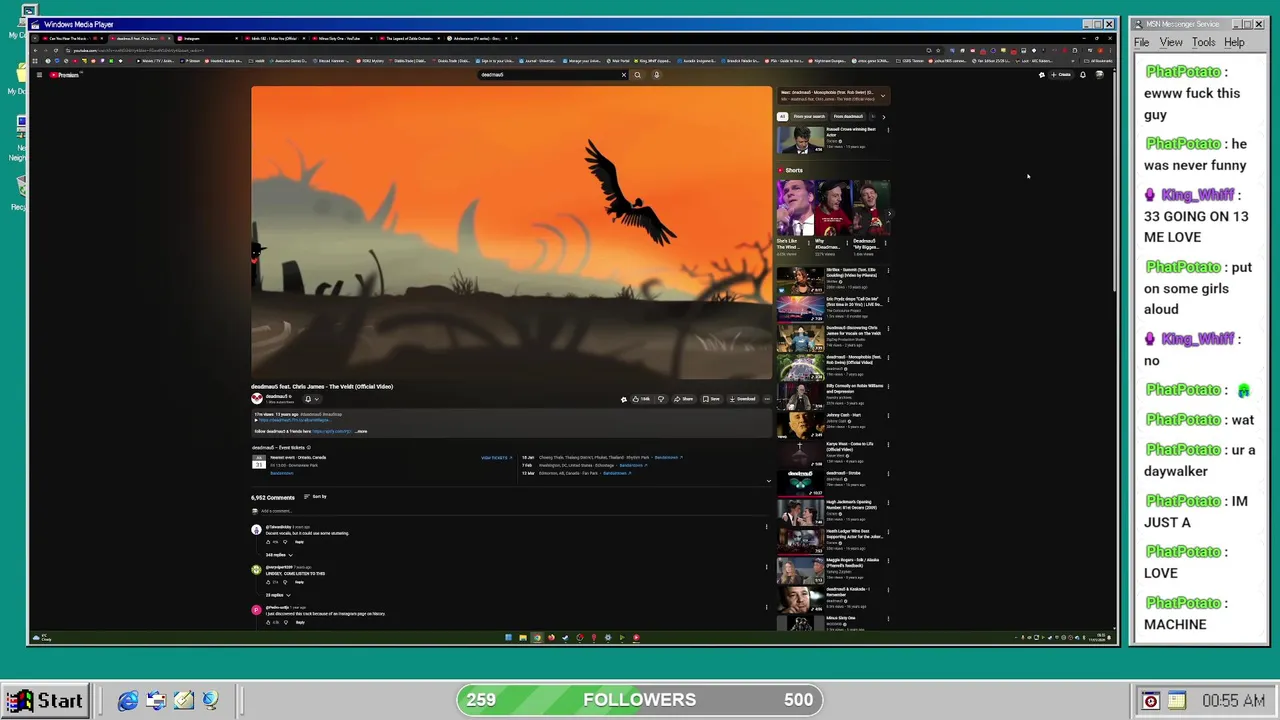Click the YouTube search magnifier button
This screenshot has height=720, width=1280.
tap(637, 75)
